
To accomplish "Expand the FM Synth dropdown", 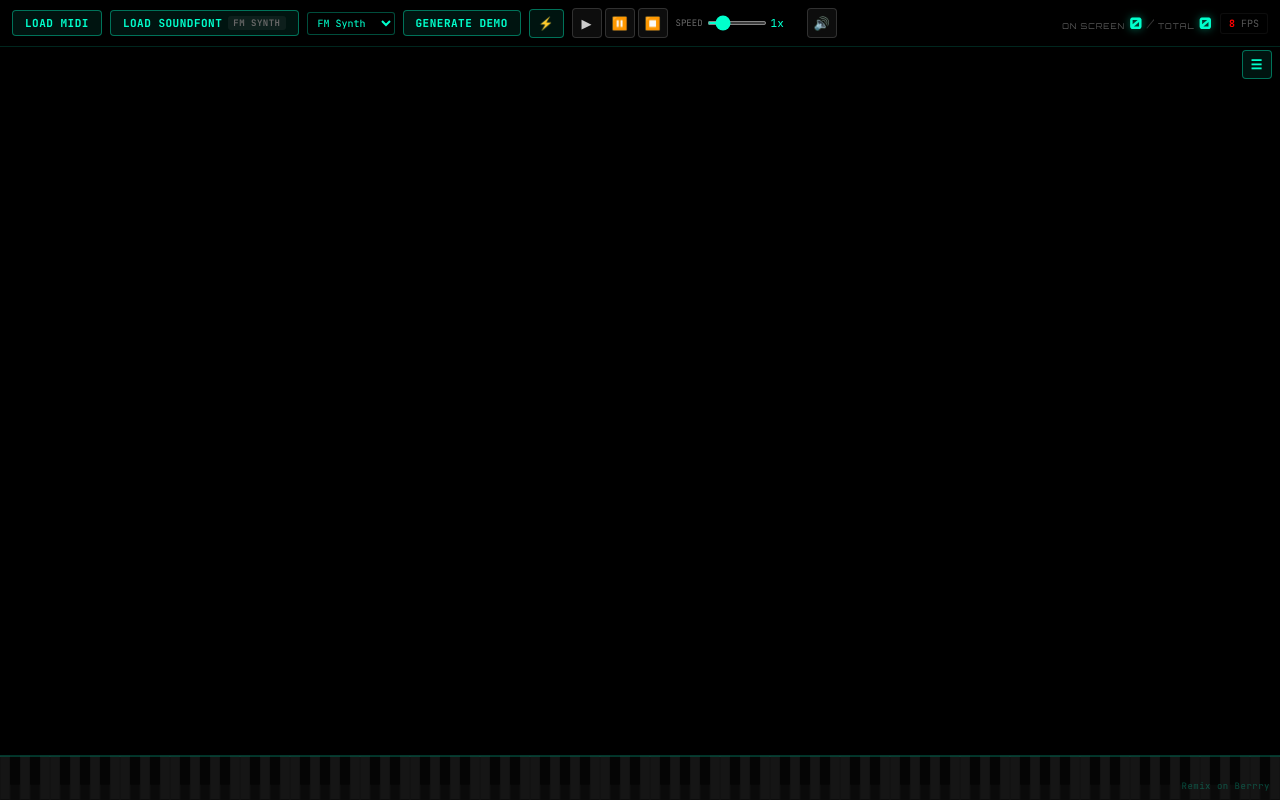I will pos(350,23).
